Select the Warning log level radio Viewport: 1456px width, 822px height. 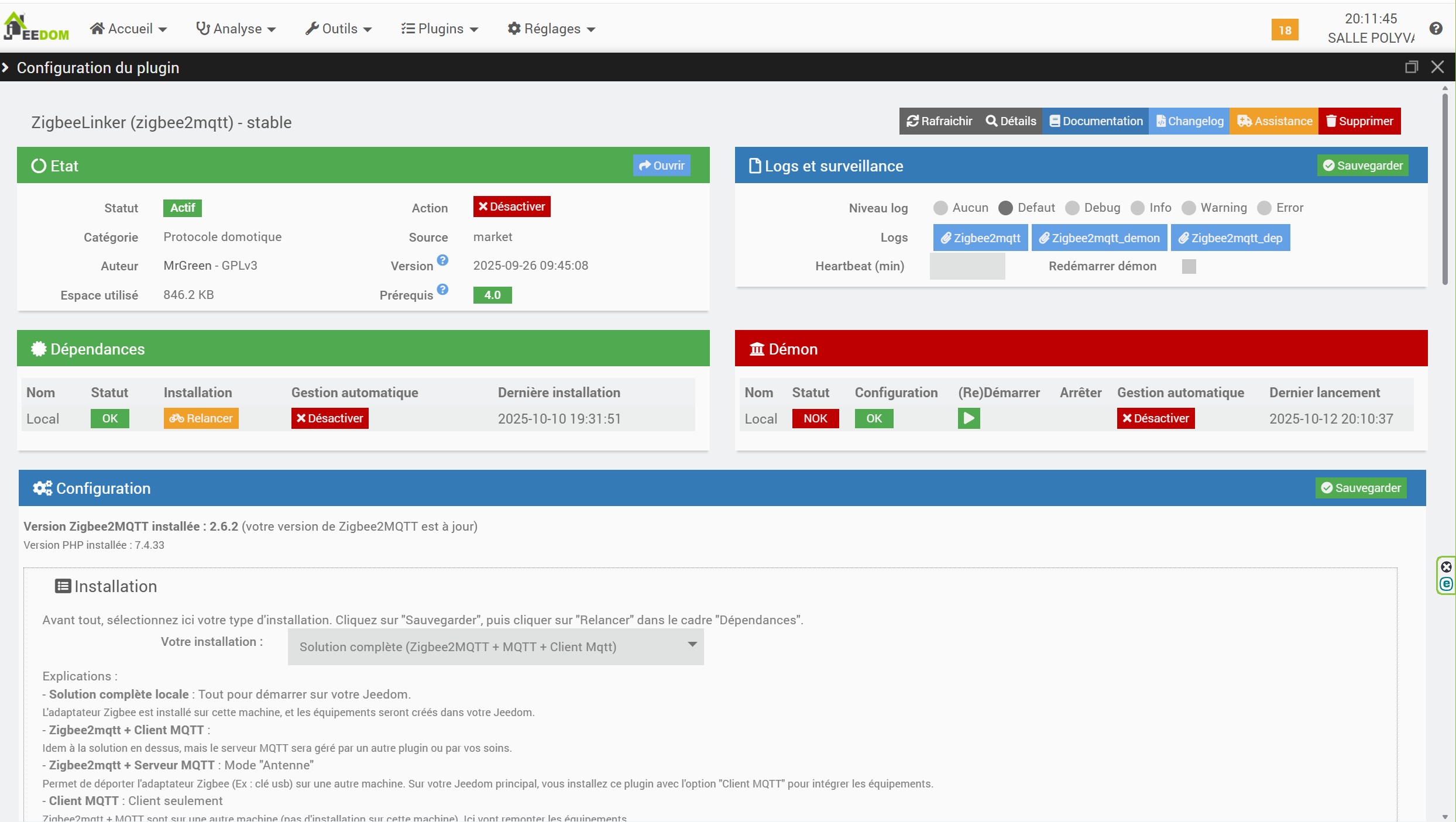tap(1189, 208)
